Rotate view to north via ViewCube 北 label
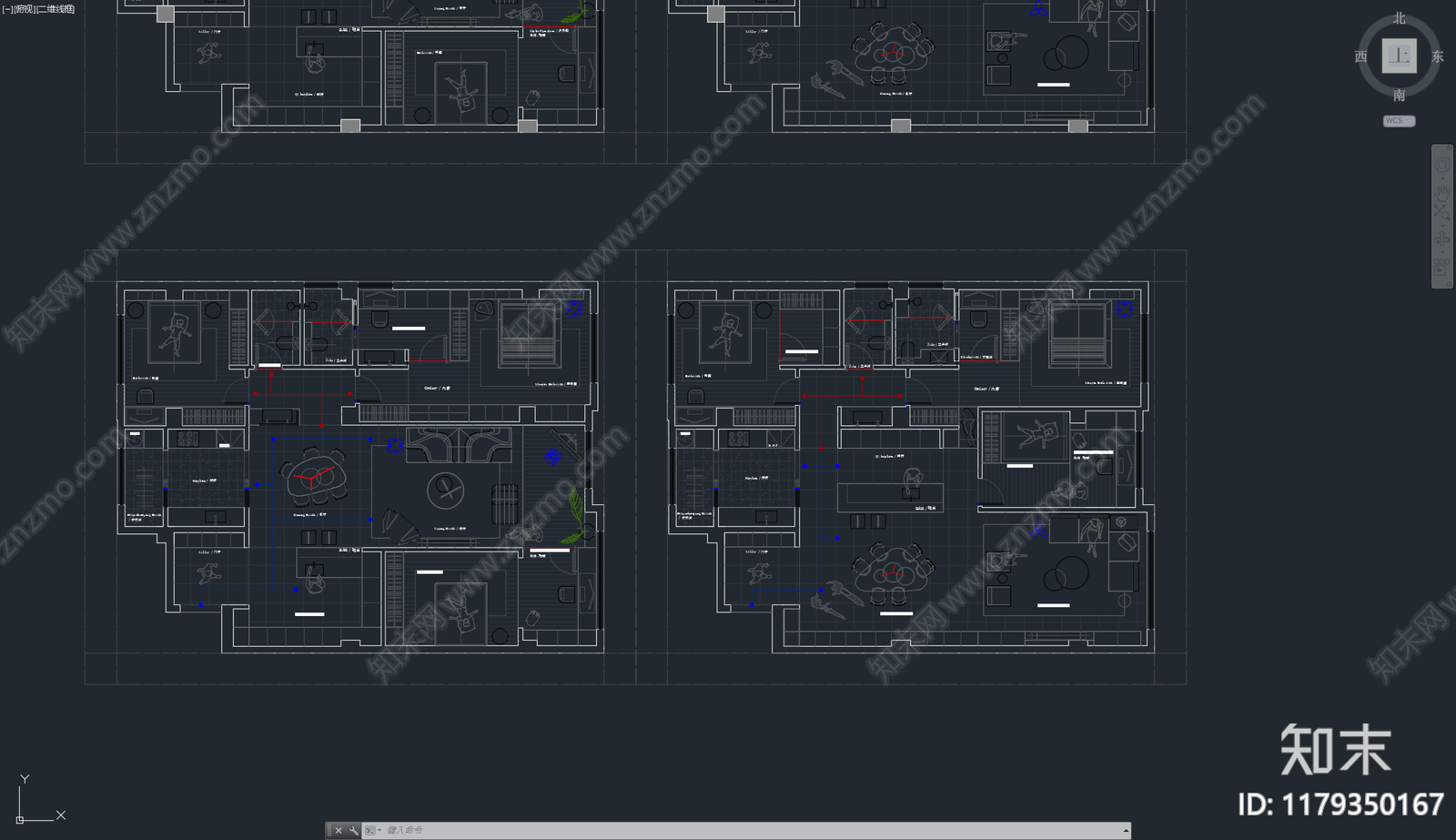Viewport: 1456px width, 840px height. click(1399, 18)
